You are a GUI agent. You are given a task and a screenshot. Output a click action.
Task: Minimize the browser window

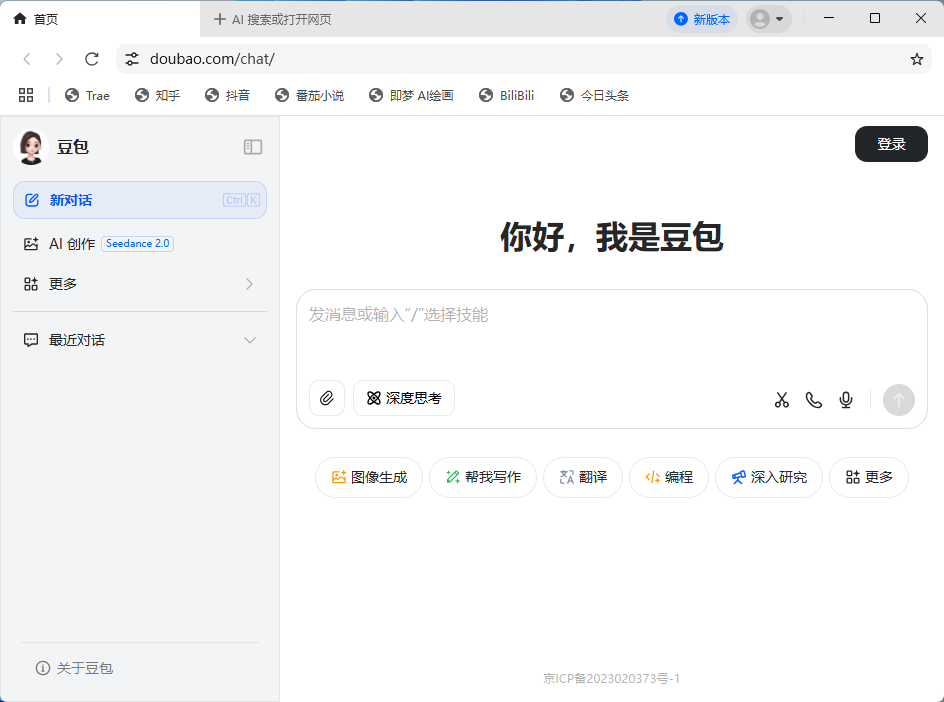pos(829,18)
